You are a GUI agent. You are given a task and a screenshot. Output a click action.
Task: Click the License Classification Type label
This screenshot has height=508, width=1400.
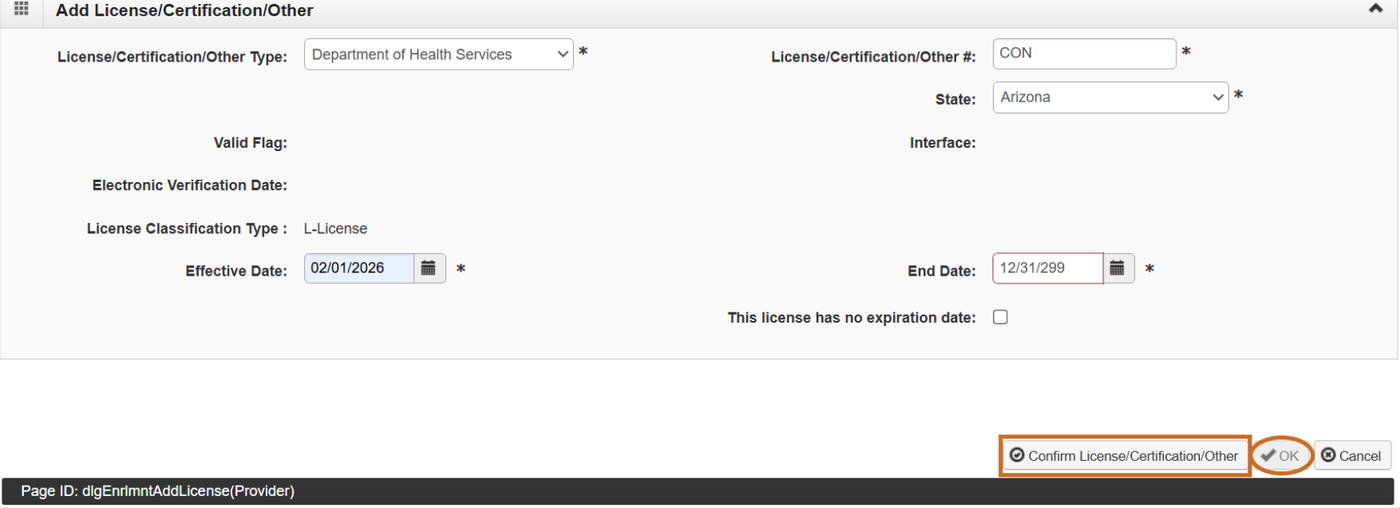tap(187, 229)
